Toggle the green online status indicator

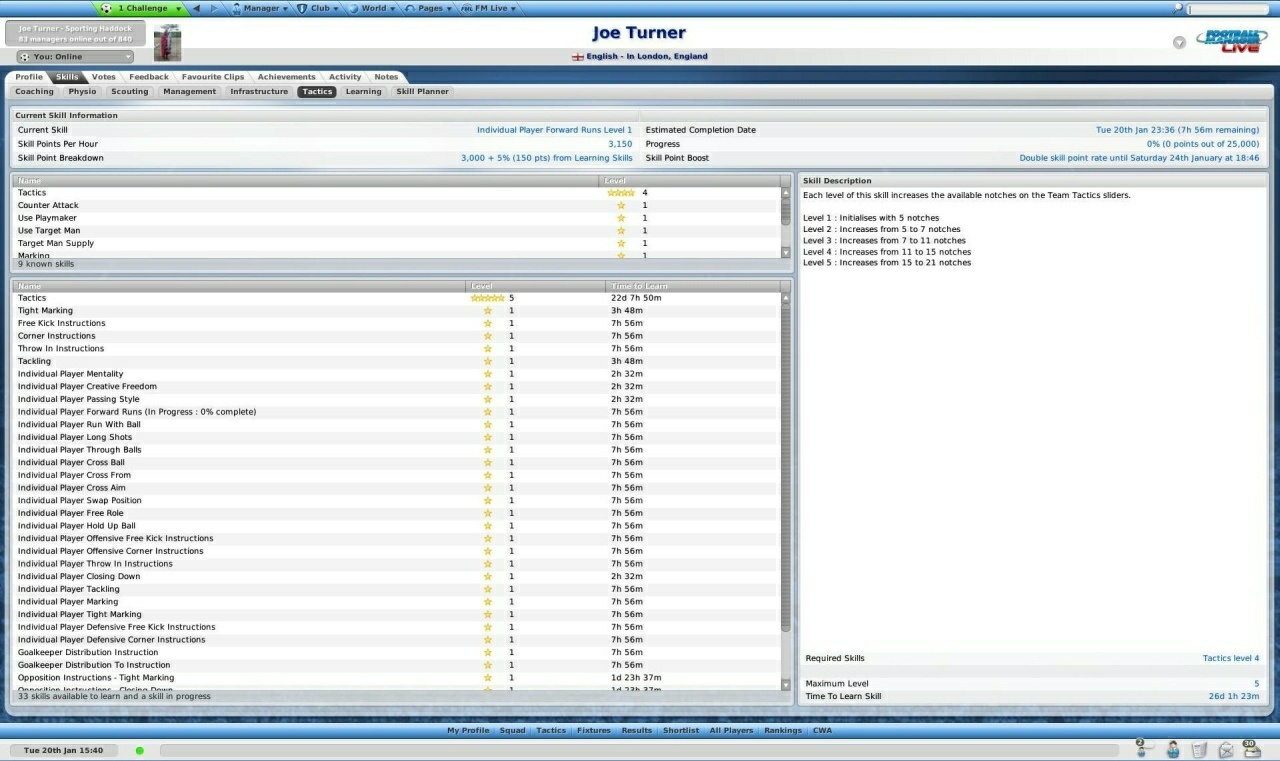coord(139,749)
